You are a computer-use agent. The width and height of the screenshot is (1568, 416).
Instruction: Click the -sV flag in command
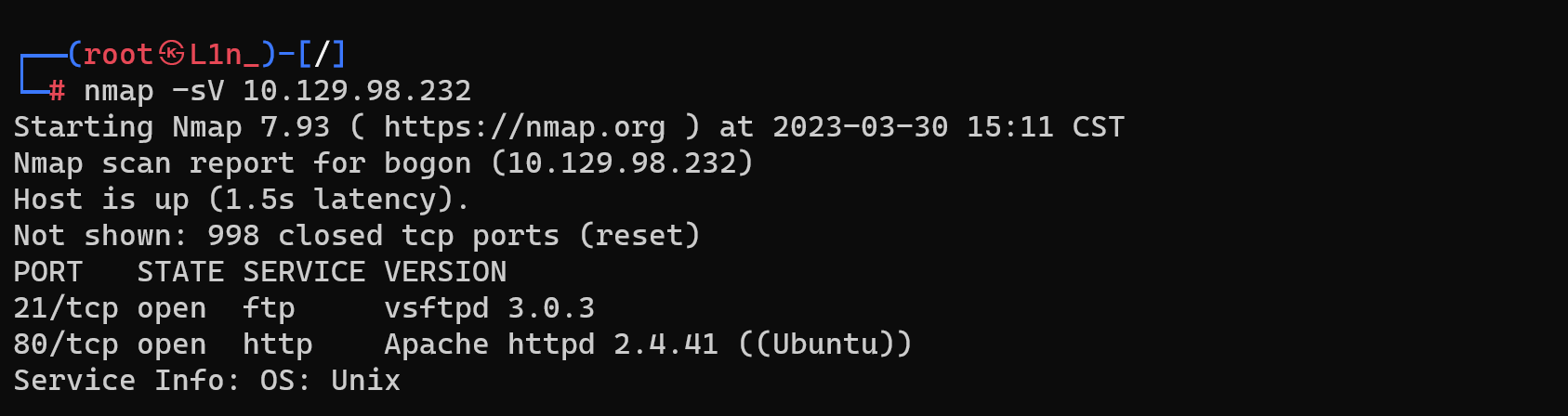pyautogui.click(x=198, y=91)
